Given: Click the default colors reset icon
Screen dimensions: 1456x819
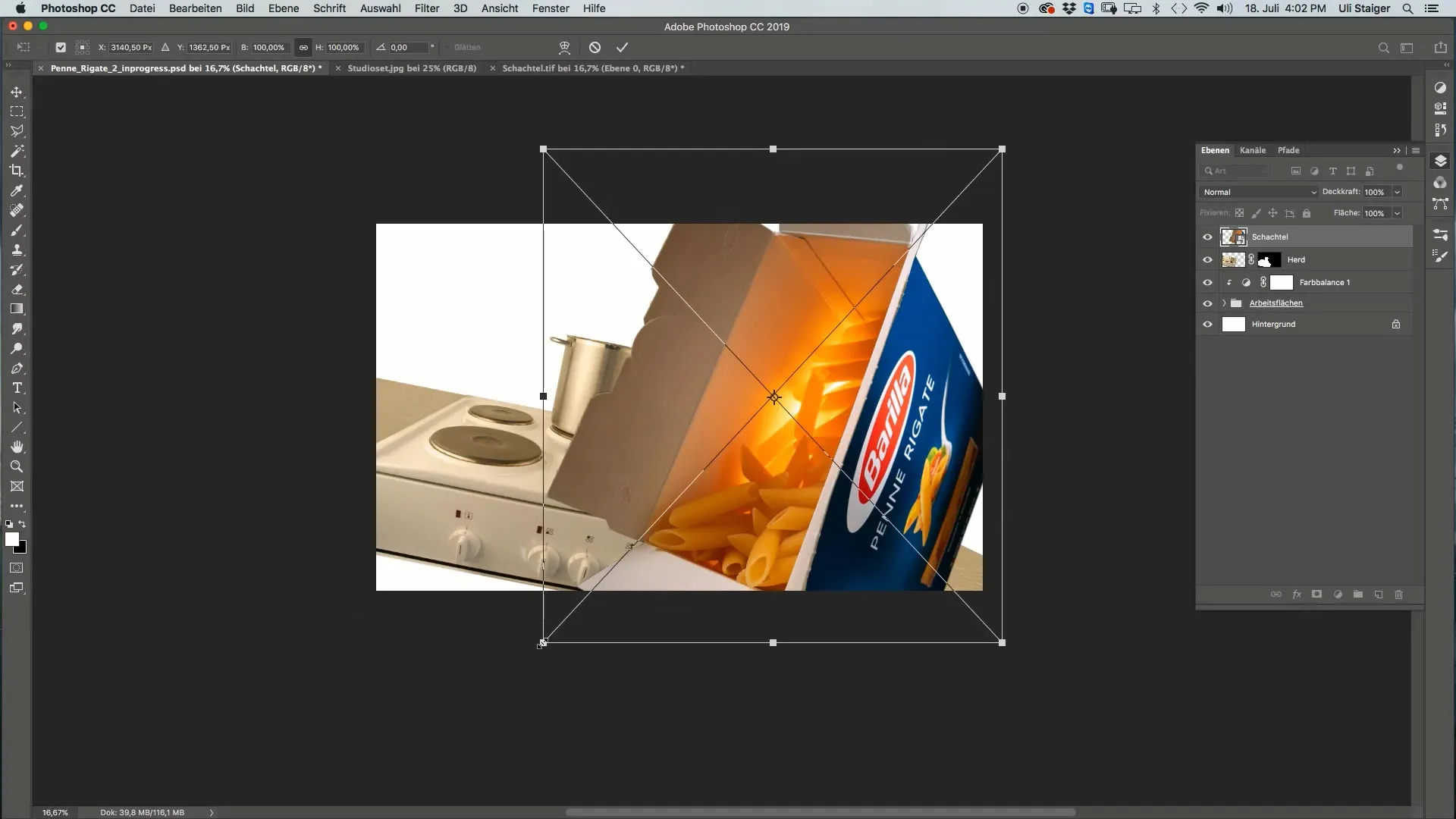Looking at the screenshot, I should (x=8, y=524).
